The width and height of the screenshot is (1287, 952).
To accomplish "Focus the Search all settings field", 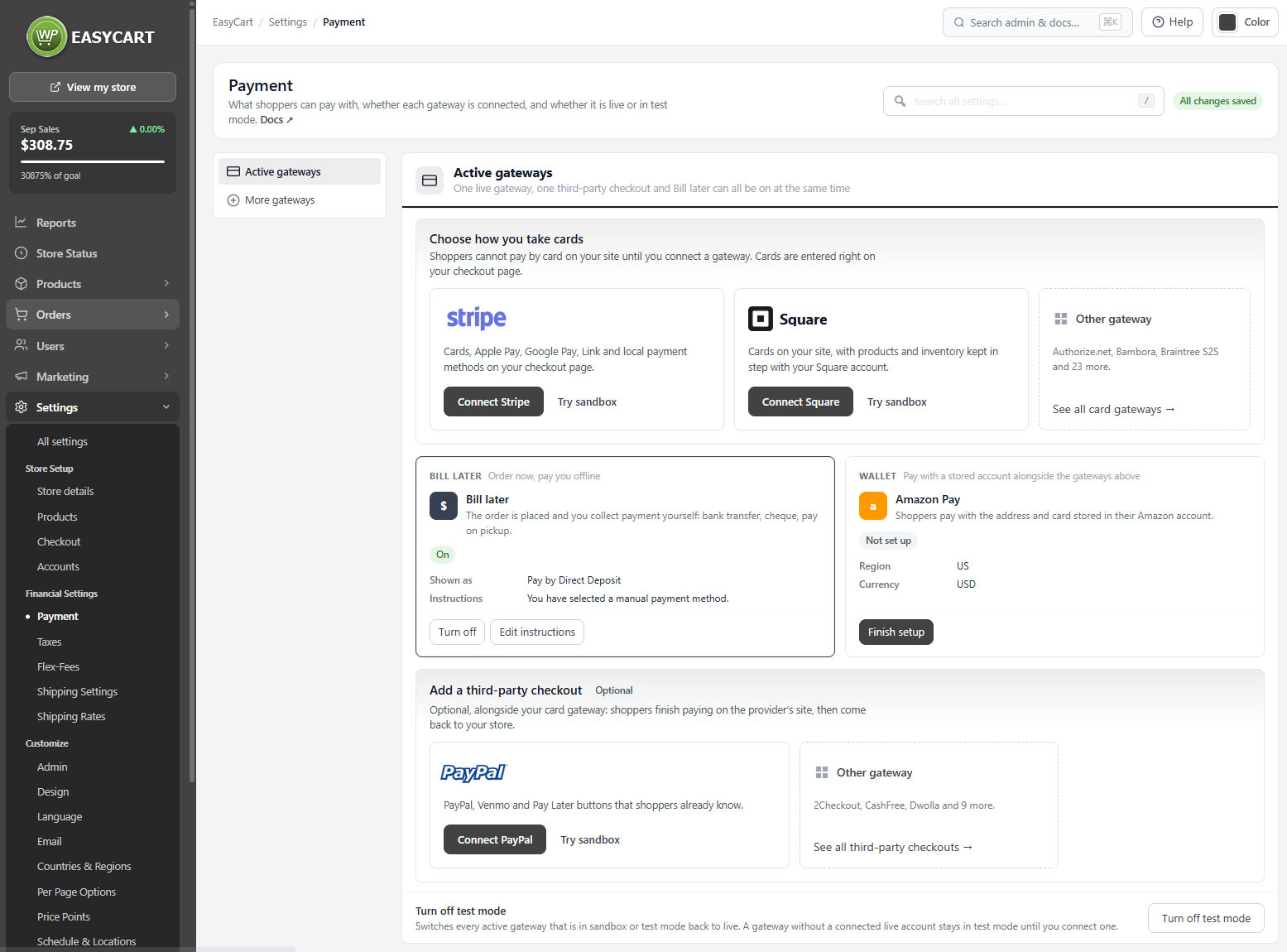I will [x=1023, y=101].
